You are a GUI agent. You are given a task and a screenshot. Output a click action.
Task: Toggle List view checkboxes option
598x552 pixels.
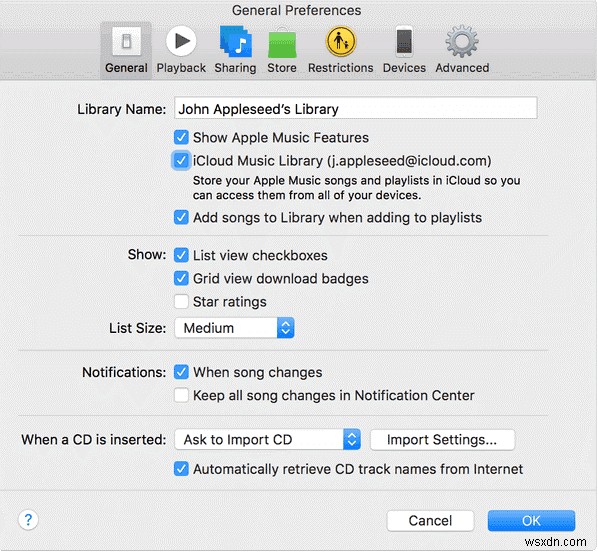tap(181, 255)
